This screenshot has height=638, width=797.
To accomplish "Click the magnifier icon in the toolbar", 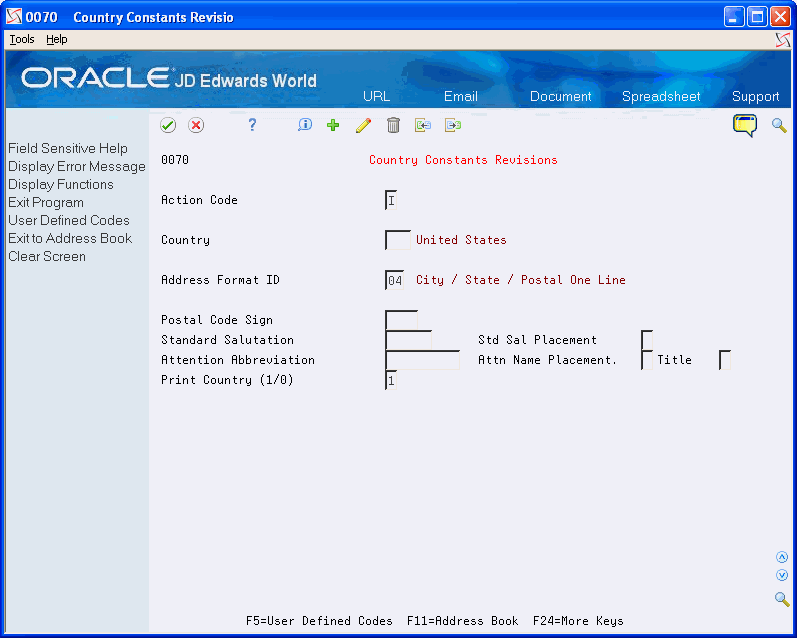I will point(779,125).
